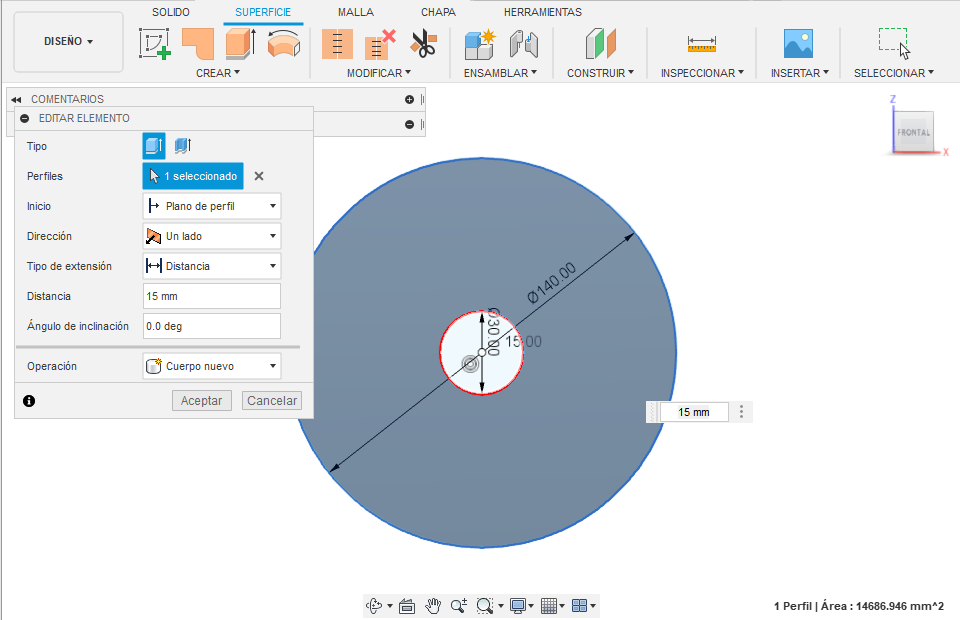Click the 1 seleccionado profiles button
The height and width of the screenshot is (620, 960).
[x=193, y=176]
